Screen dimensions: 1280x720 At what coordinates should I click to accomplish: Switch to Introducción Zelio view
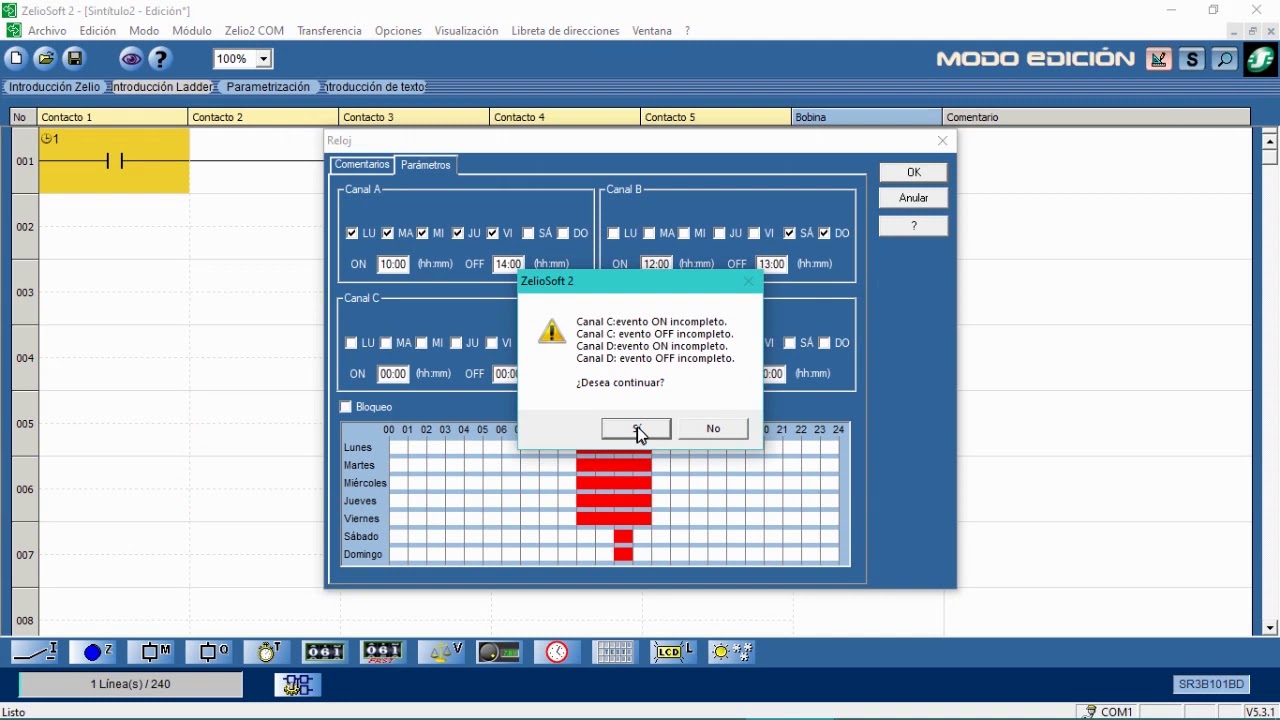[x=55, y=87]
